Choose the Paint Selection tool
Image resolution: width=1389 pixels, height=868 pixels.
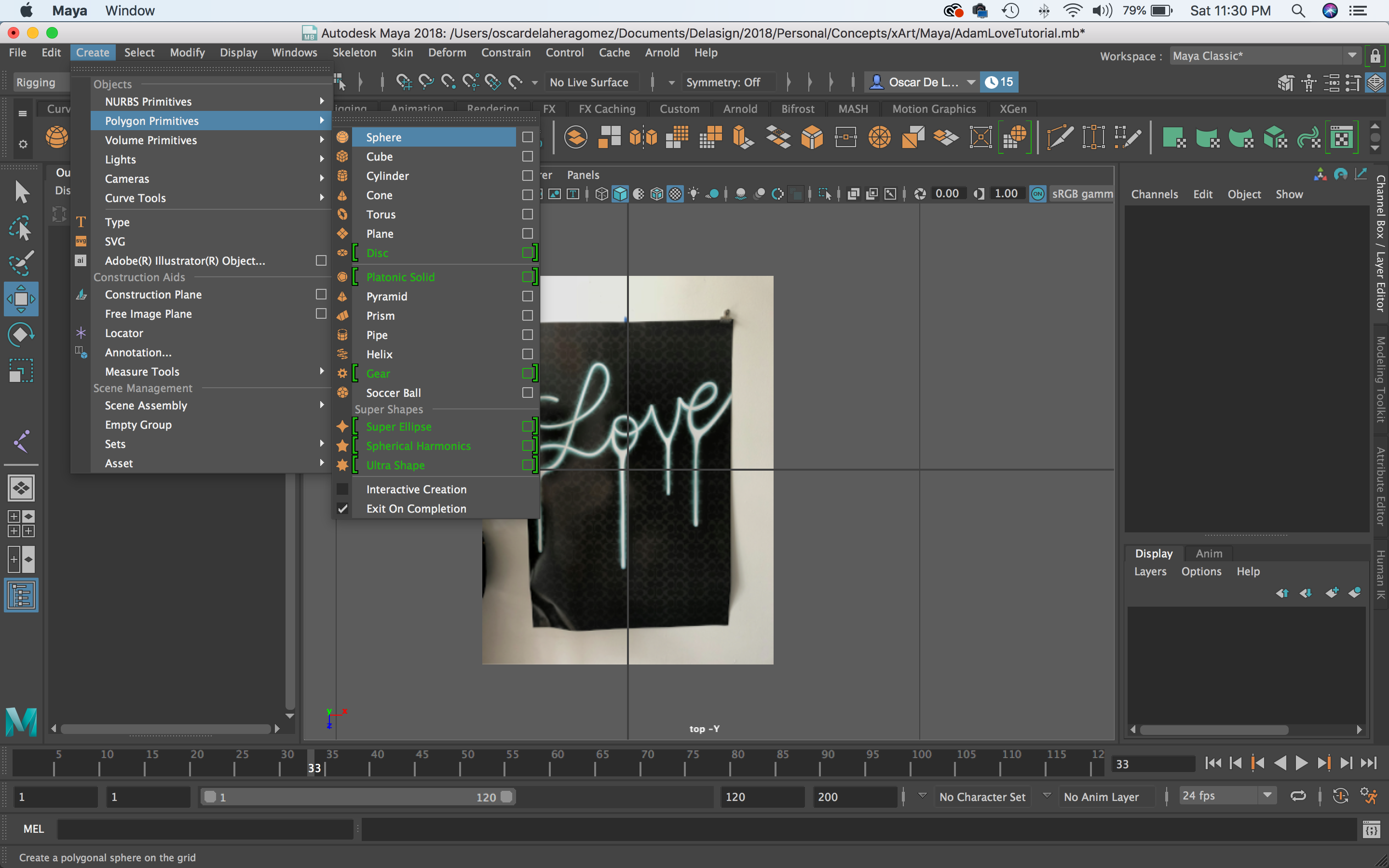21,263
